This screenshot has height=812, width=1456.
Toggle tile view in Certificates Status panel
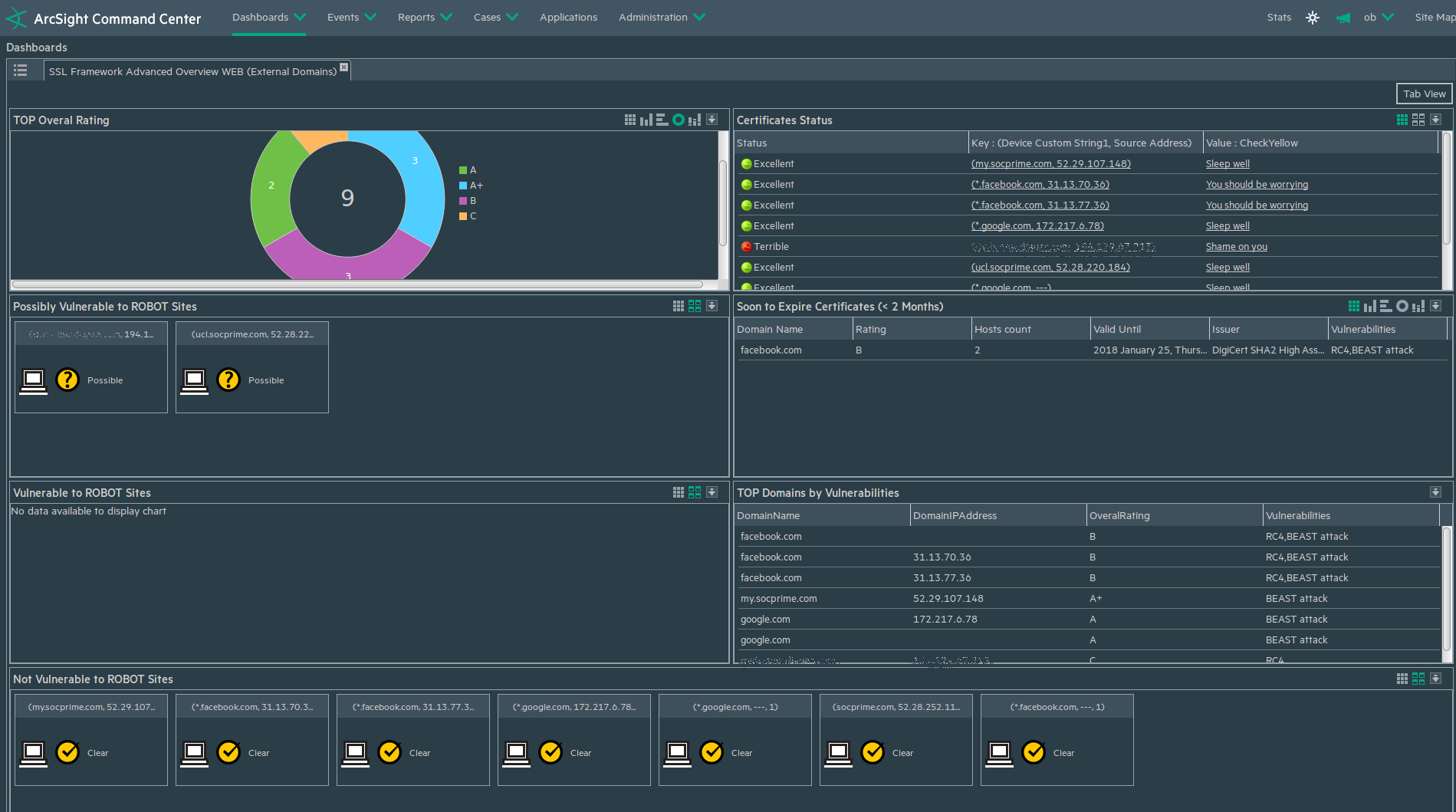pos(1418,120)
